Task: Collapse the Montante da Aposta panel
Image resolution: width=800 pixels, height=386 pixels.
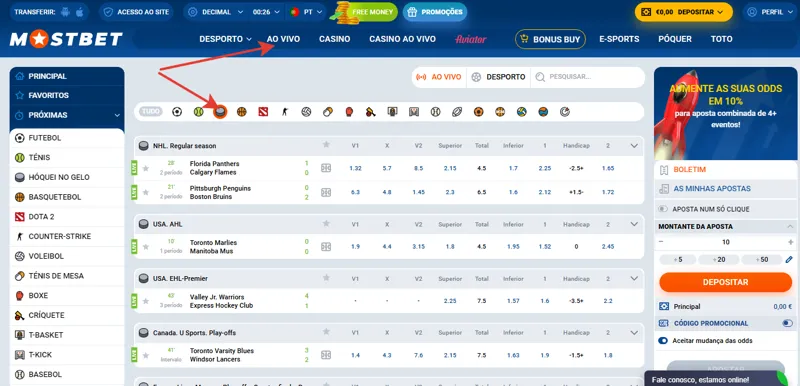Action: pyautogui.click(x=790, y=226)
